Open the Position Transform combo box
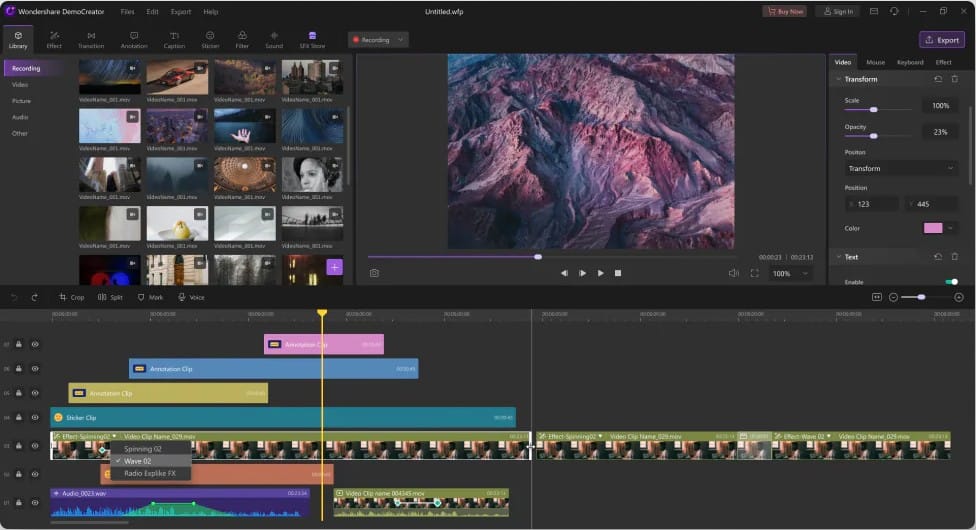Image resolution: width=976 pixels, height=530 pixels. [x=901, y=168]
